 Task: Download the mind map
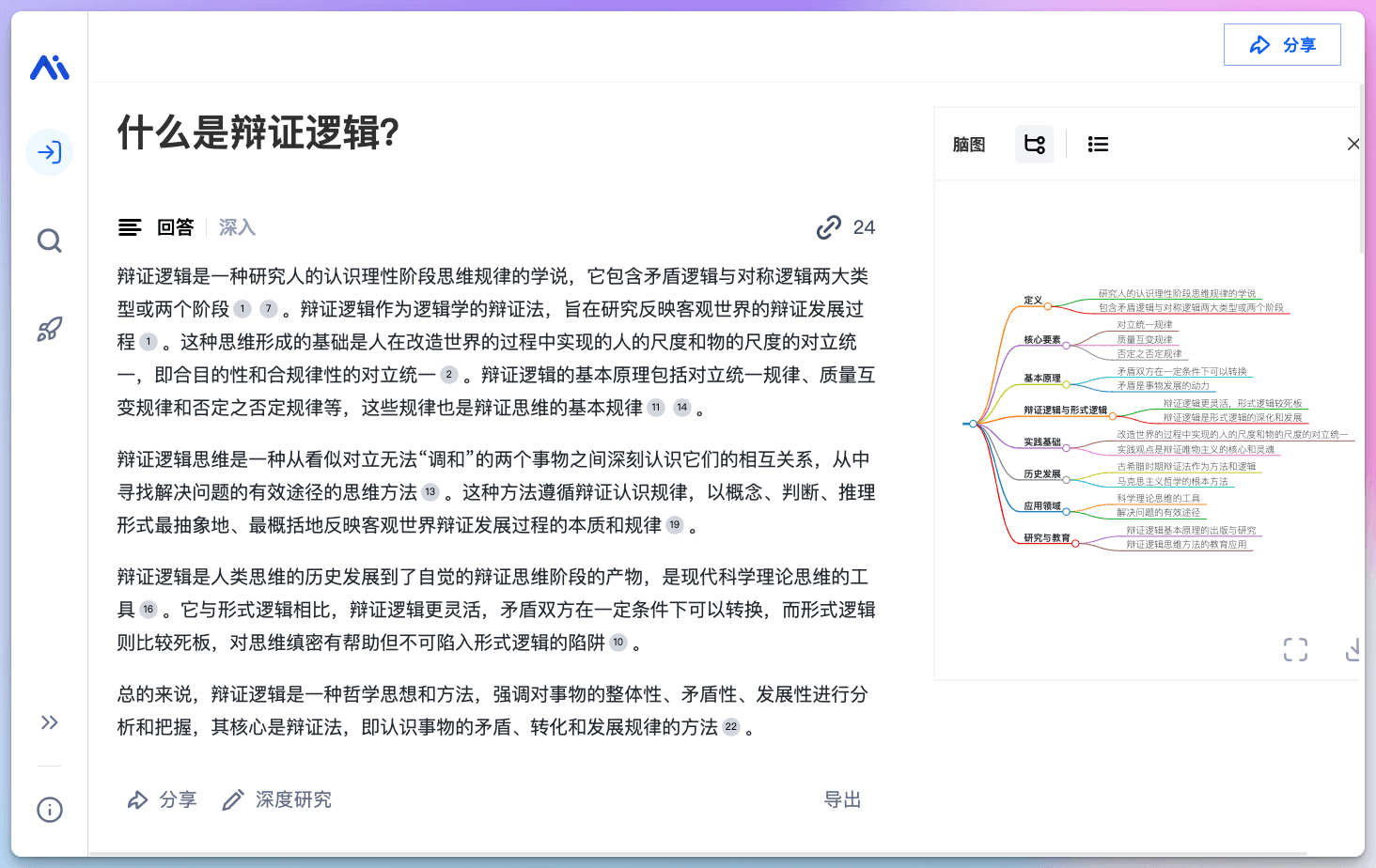[1353, 649]
